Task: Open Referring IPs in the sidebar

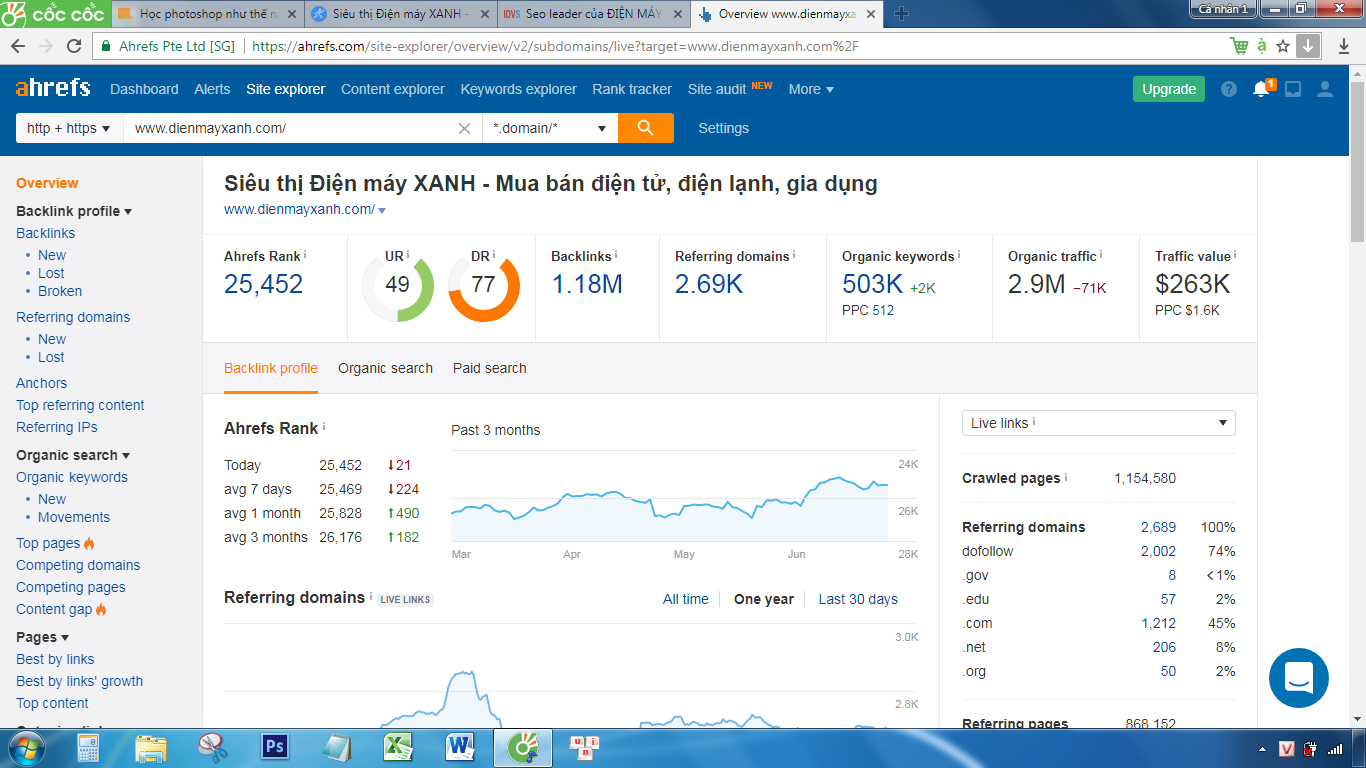Action: [57, 427]
